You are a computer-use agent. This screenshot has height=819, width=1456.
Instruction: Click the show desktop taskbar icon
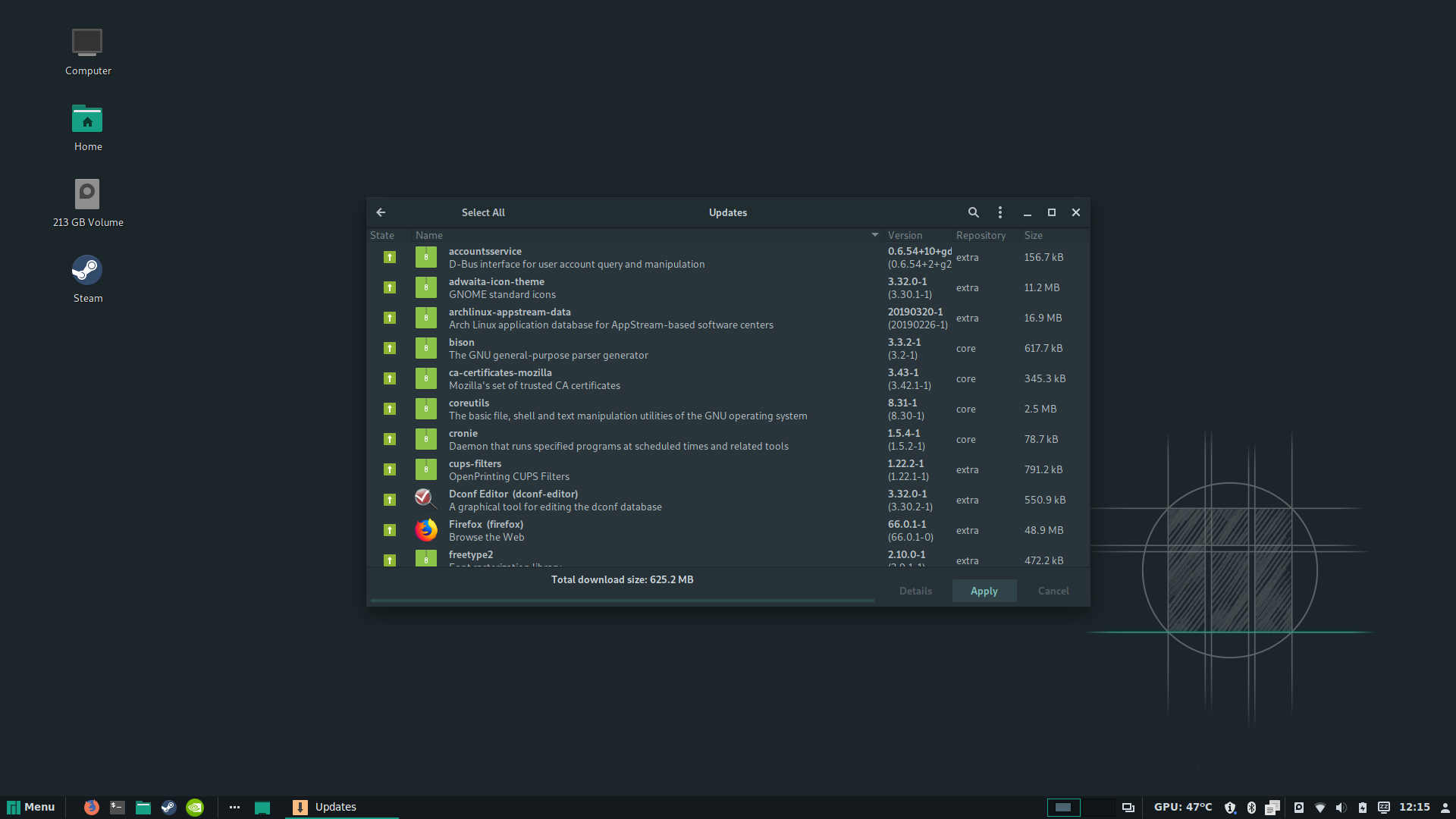[262, 808]
